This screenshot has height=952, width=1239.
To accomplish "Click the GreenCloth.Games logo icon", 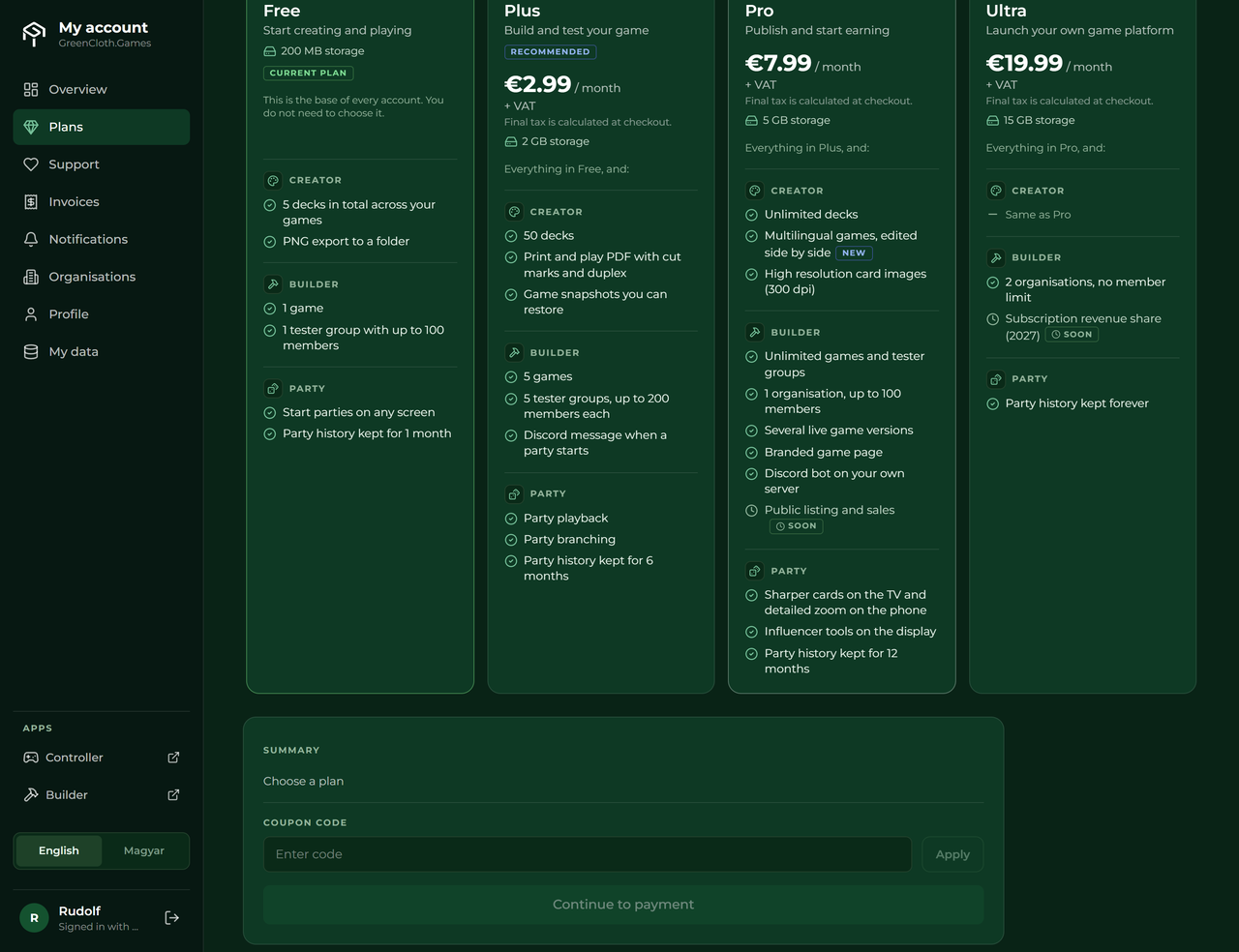I will click(34, 35).
